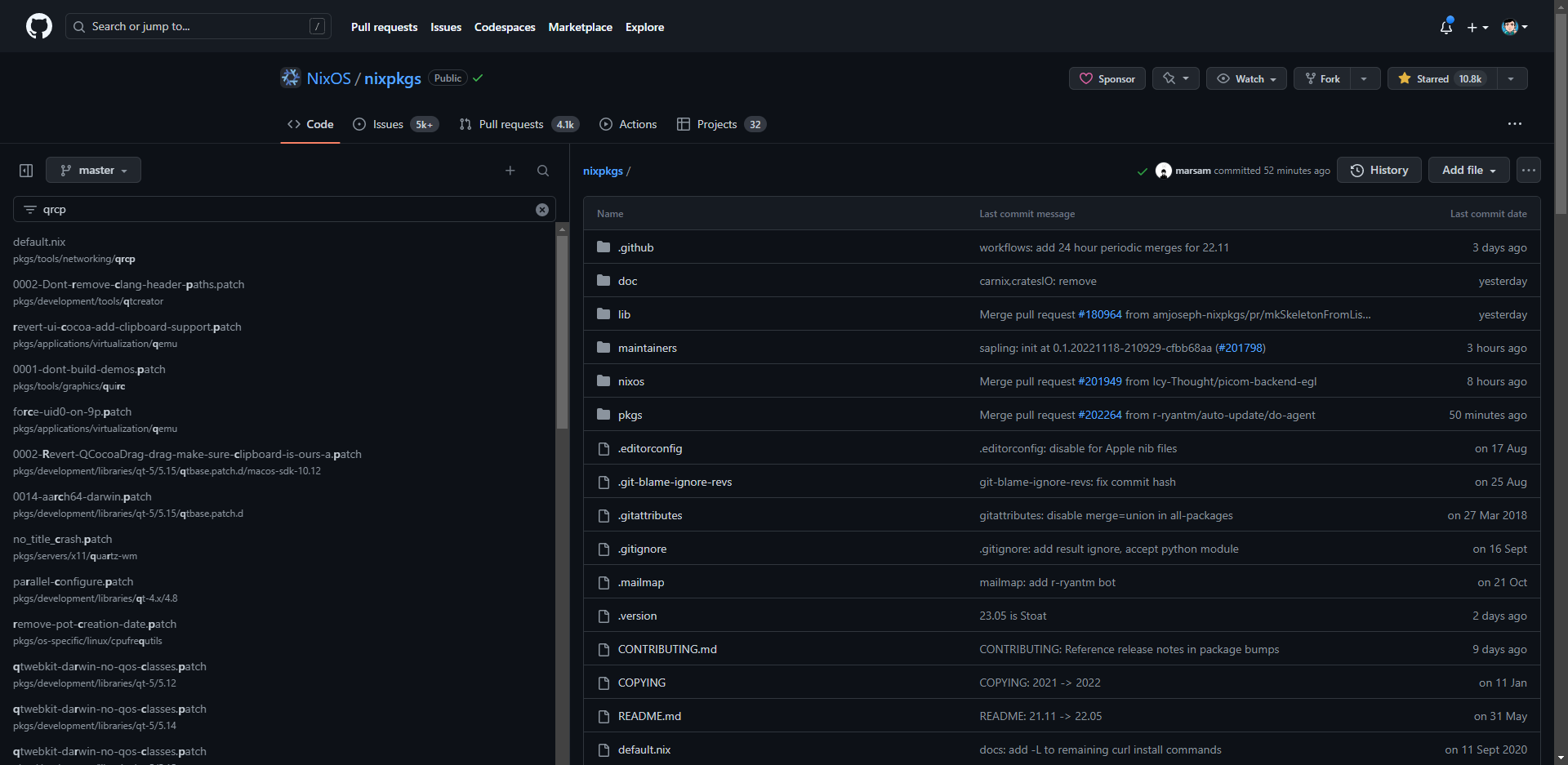Switch to the Actions tab
This screenshot has width=1568, height=765.
pyautogui.click(x=628, y=124)
